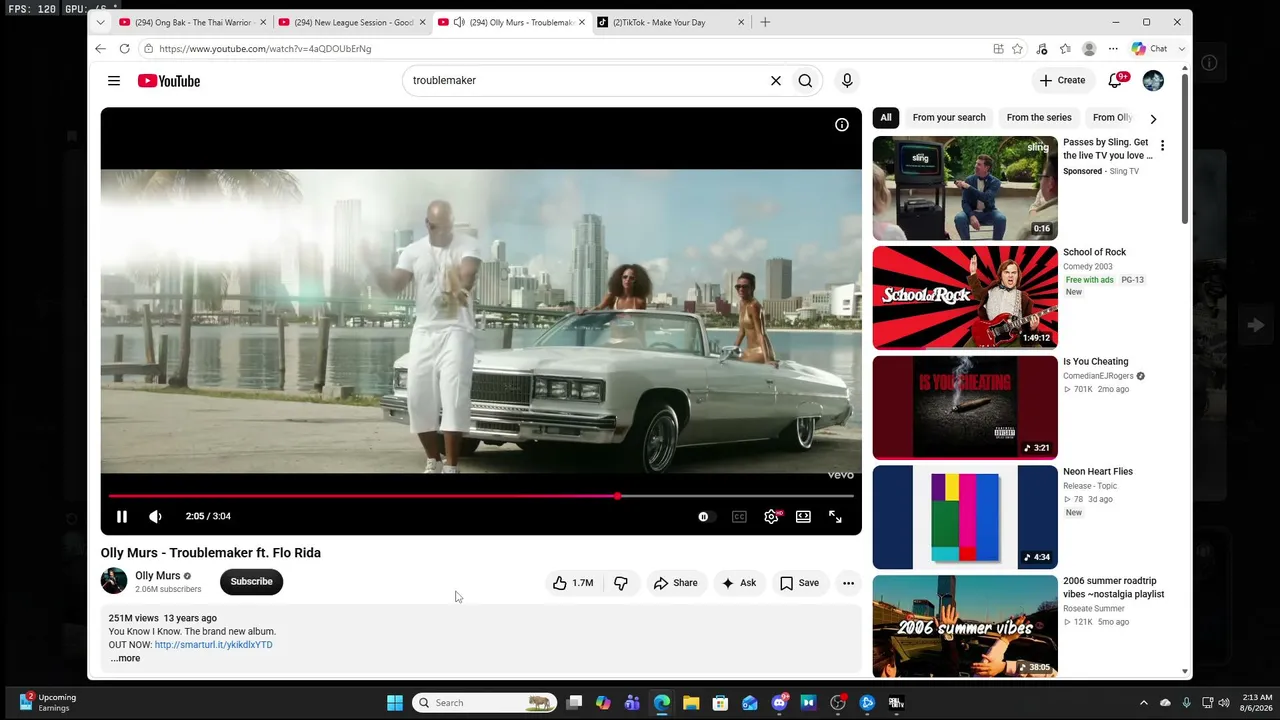Share the Troublemaker video
This screenshot has width=1280, height=720.
click(675, 583)
